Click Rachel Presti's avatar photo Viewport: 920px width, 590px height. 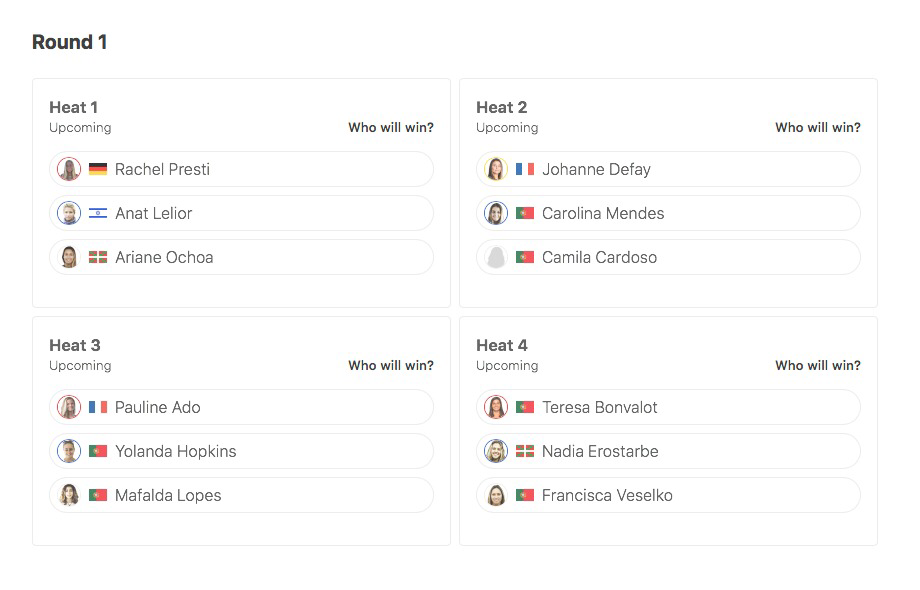(x=69, y=169)
